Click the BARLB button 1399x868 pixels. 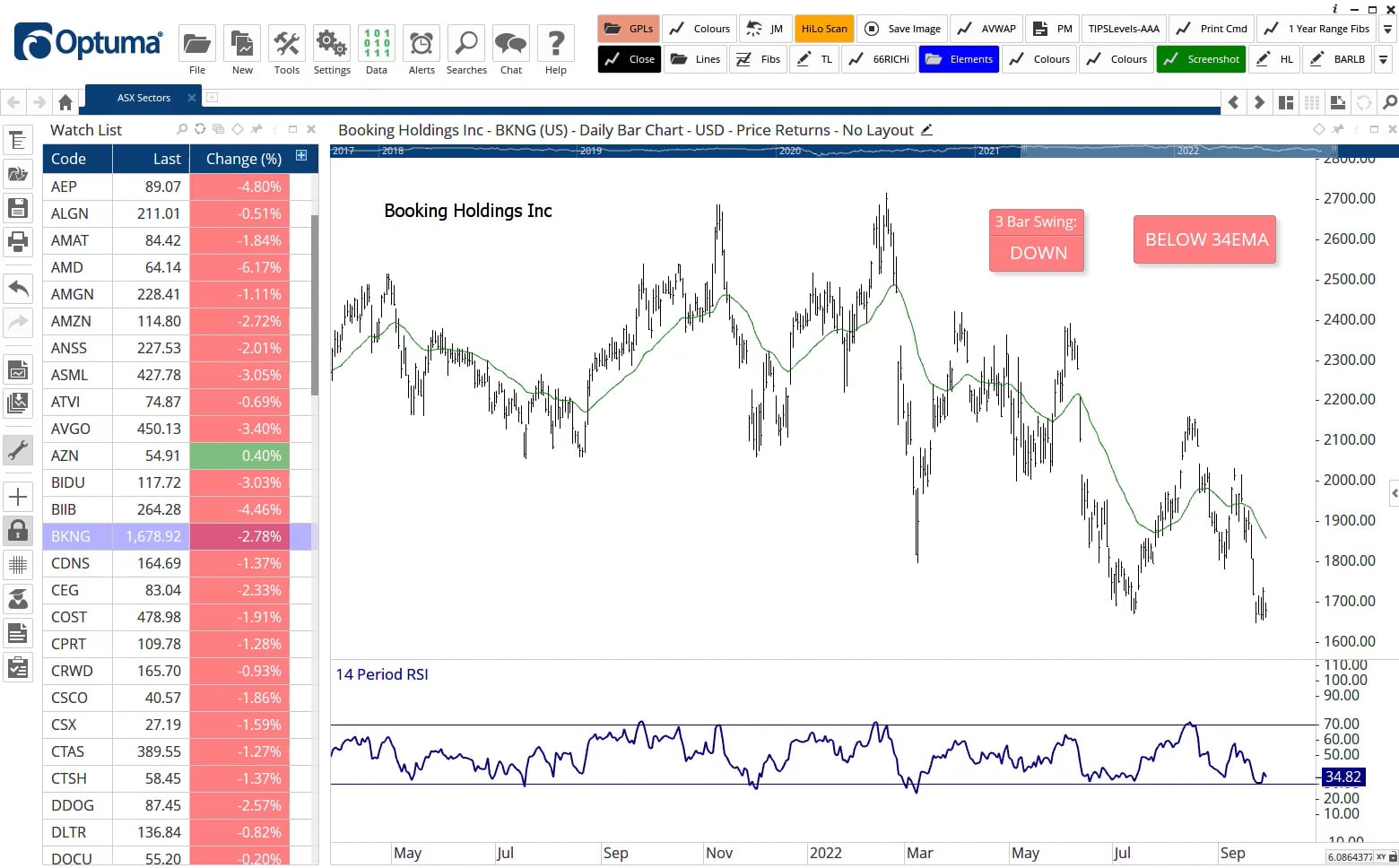1336,59
